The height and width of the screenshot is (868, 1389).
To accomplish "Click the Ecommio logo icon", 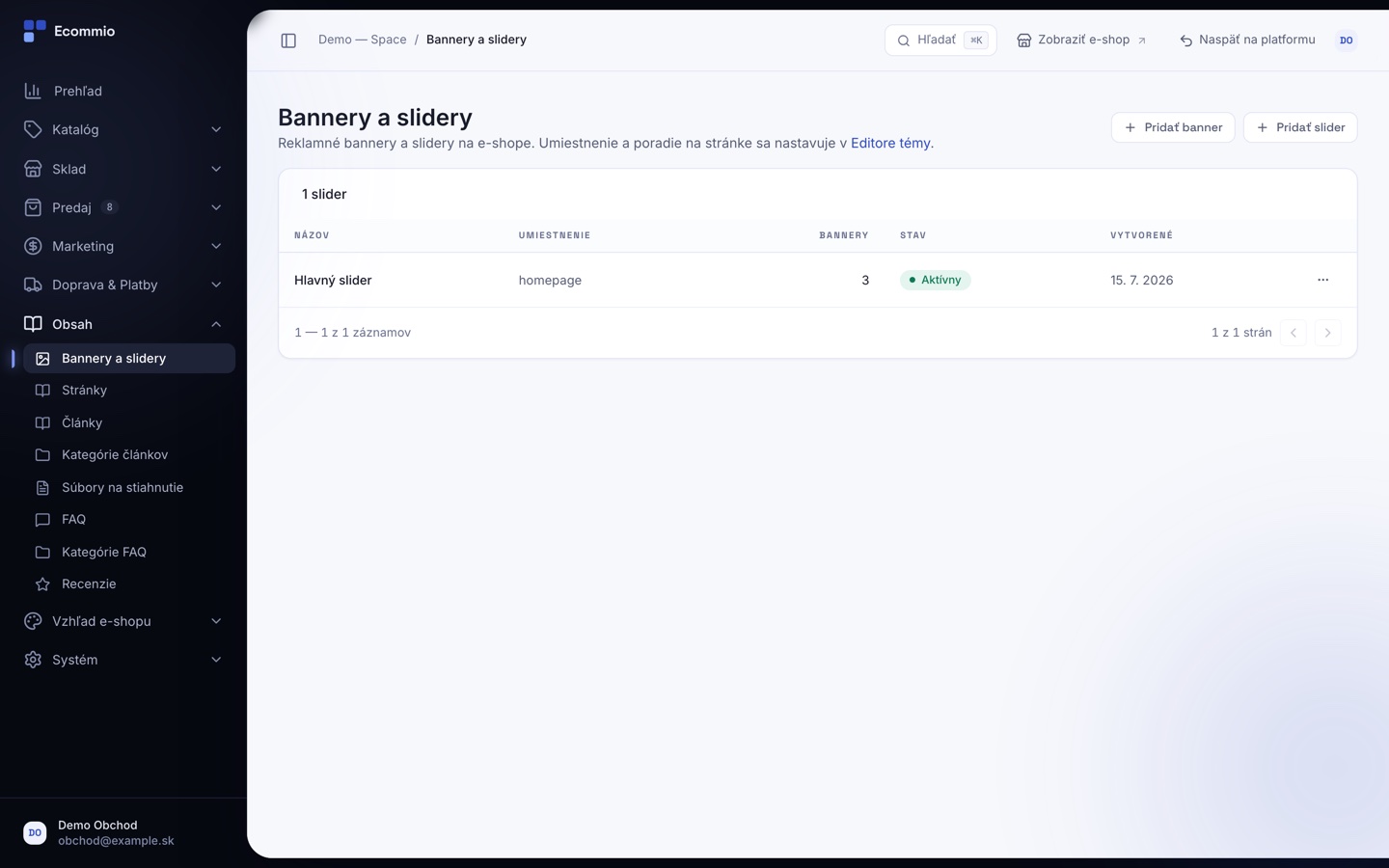I will [34, 31].
